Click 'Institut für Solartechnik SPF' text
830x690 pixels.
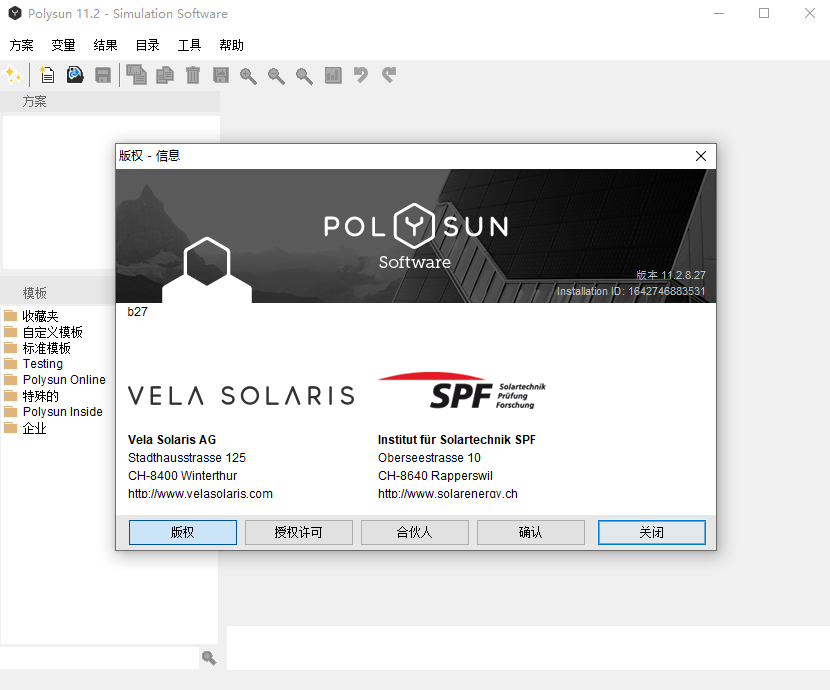(x=457, y=440)
